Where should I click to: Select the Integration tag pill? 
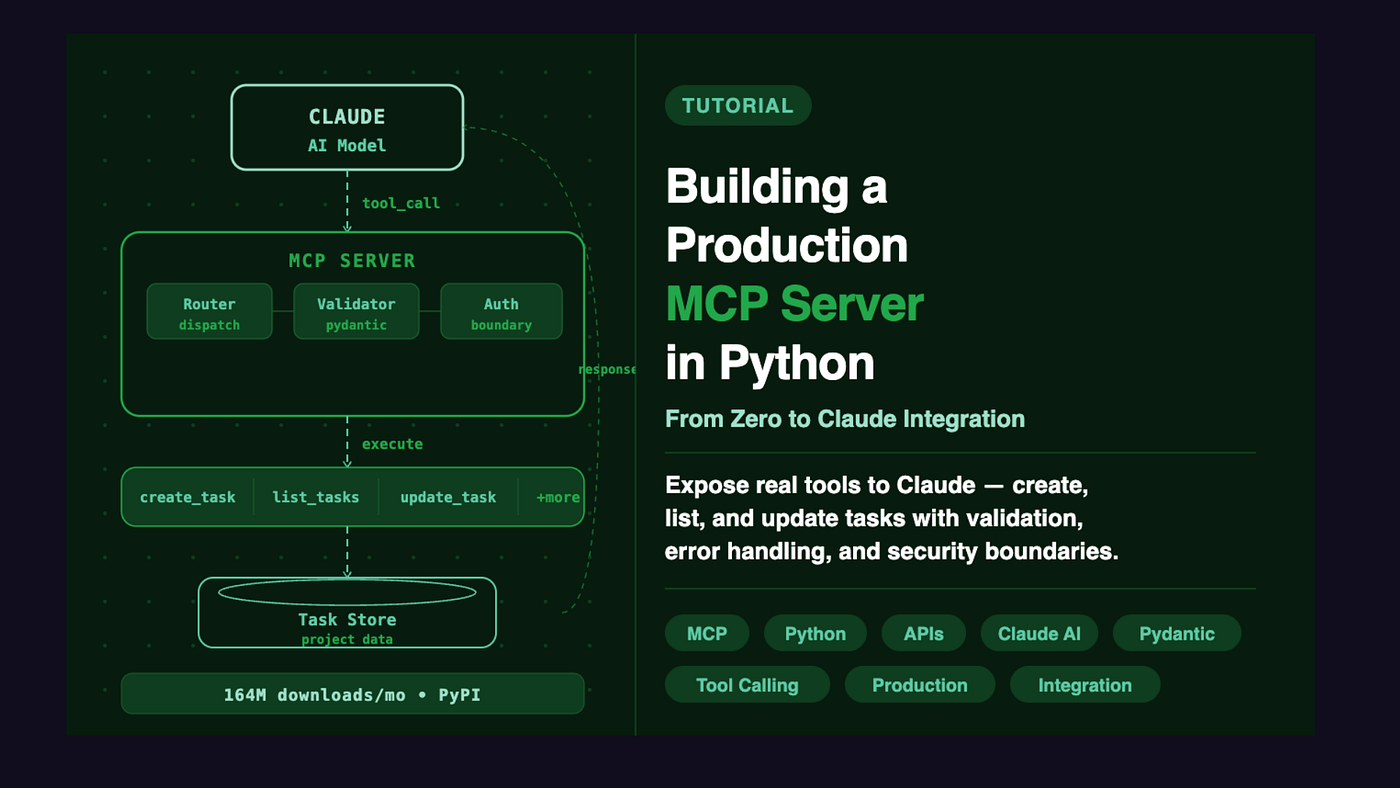tap(1085, 685)
